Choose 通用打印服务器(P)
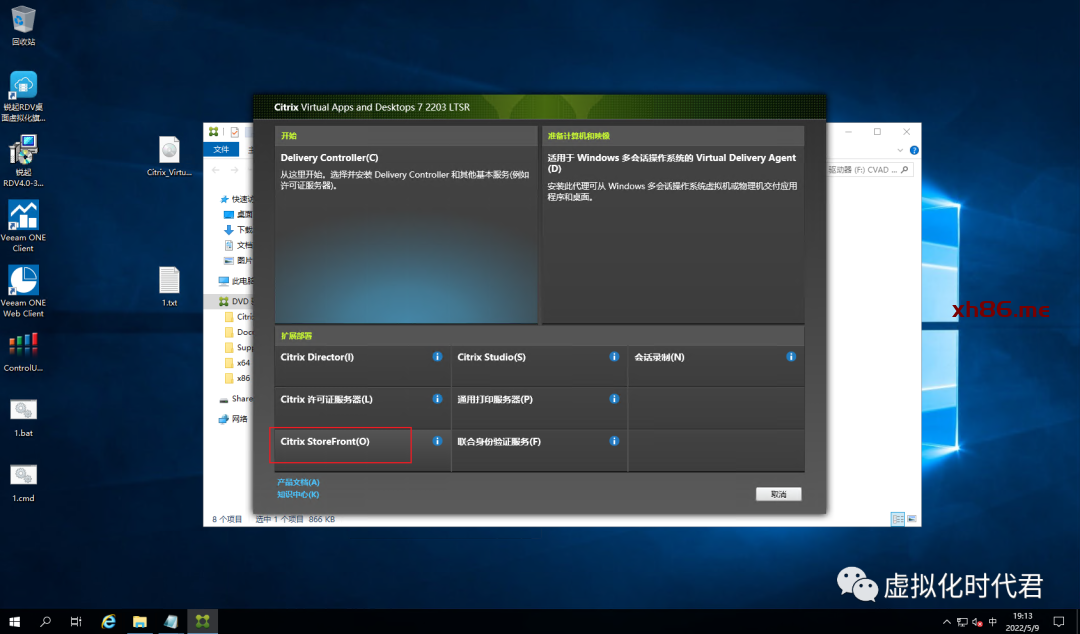 coord(539,407)
